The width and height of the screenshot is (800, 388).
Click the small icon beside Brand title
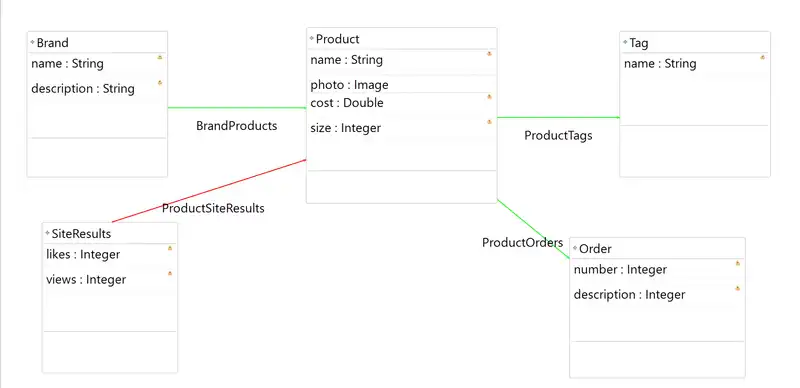tap(33, 42)
